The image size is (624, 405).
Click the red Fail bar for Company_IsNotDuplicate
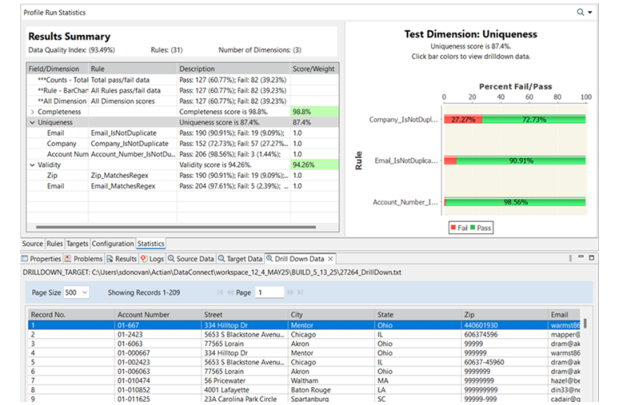(462, 119)
